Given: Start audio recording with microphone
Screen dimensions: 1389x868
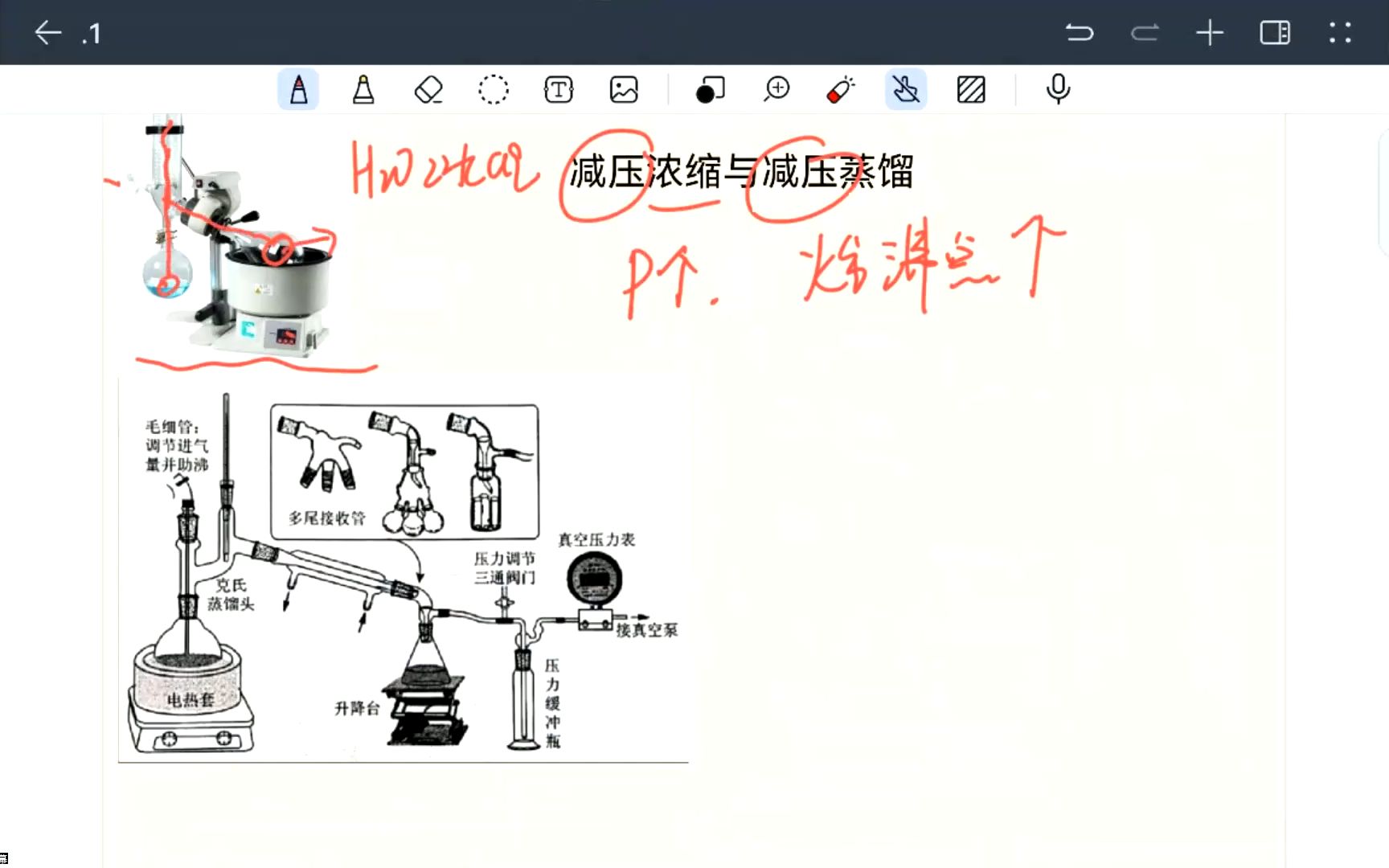Looking at the screenshot, I should point(1058,89).
